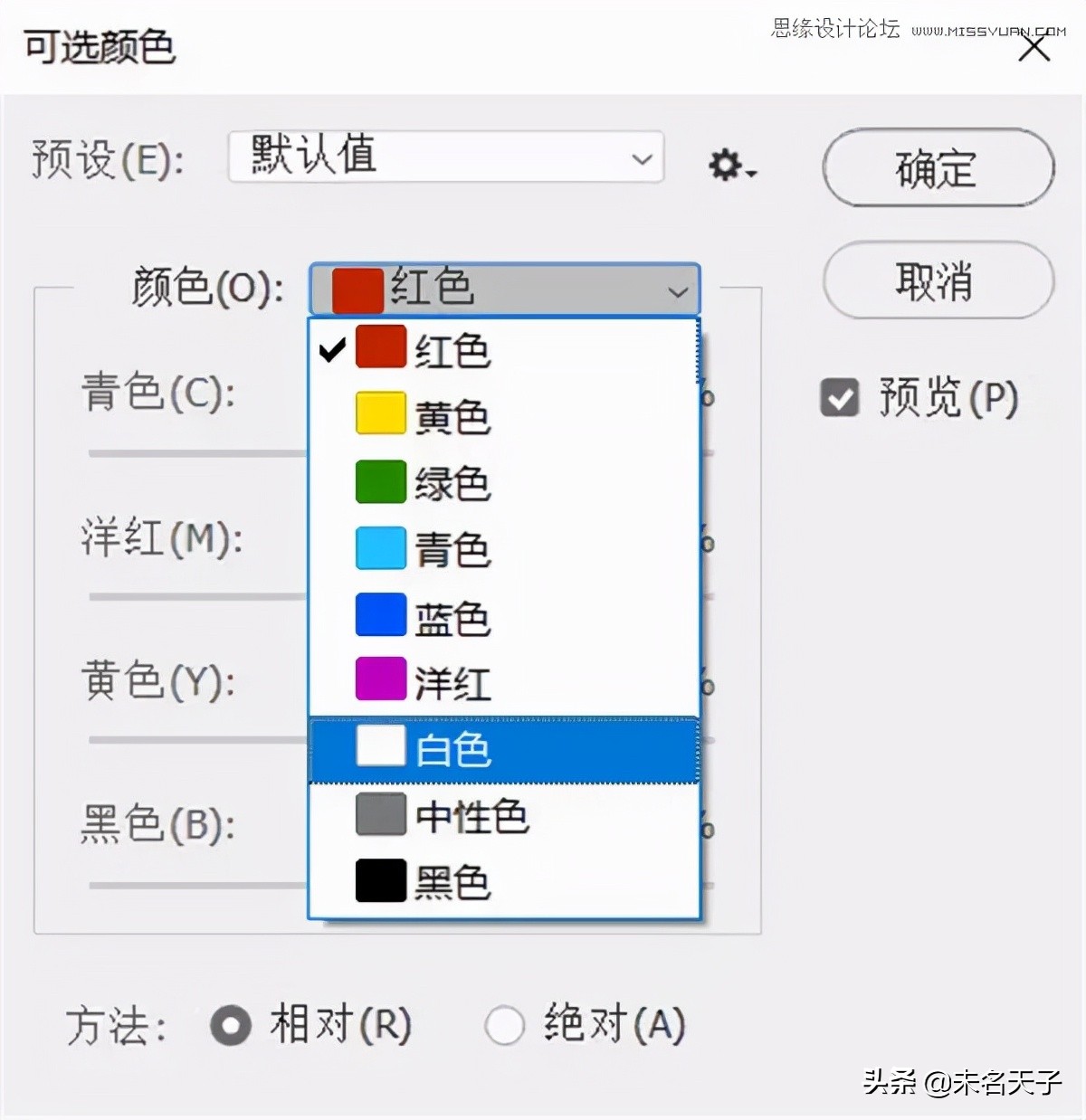Select the highlighted 白色 list entry

(452, 748)
